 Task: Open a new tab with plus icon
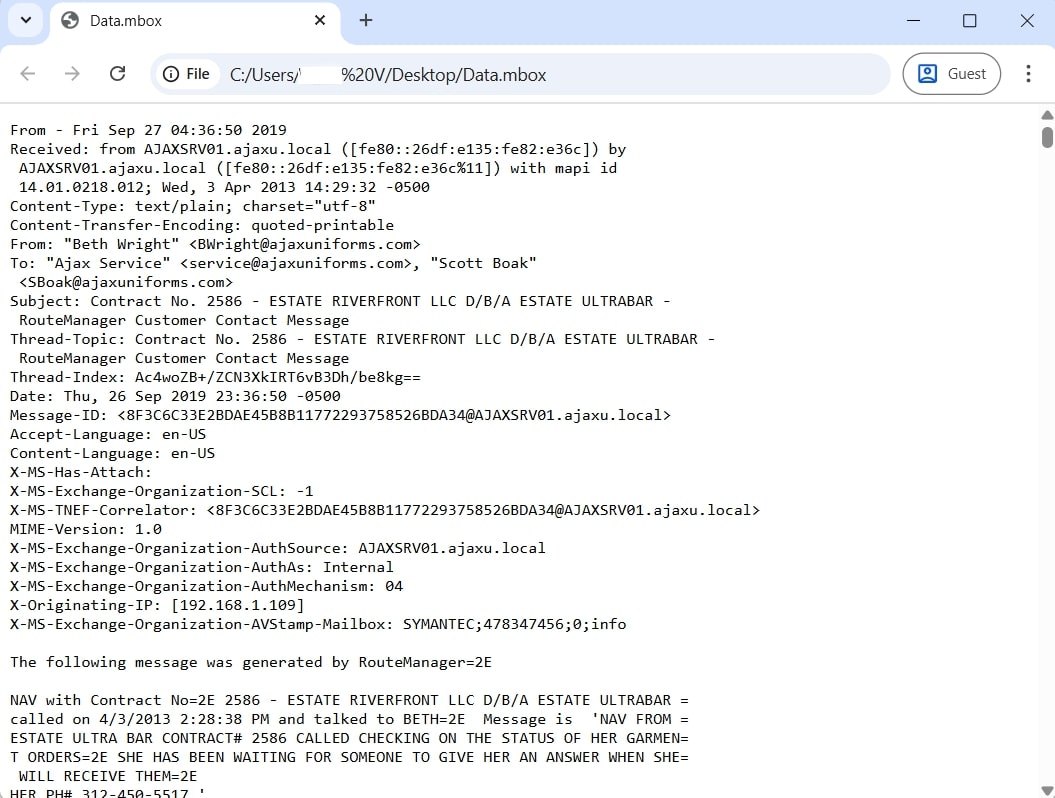click(x=366, y=20)
